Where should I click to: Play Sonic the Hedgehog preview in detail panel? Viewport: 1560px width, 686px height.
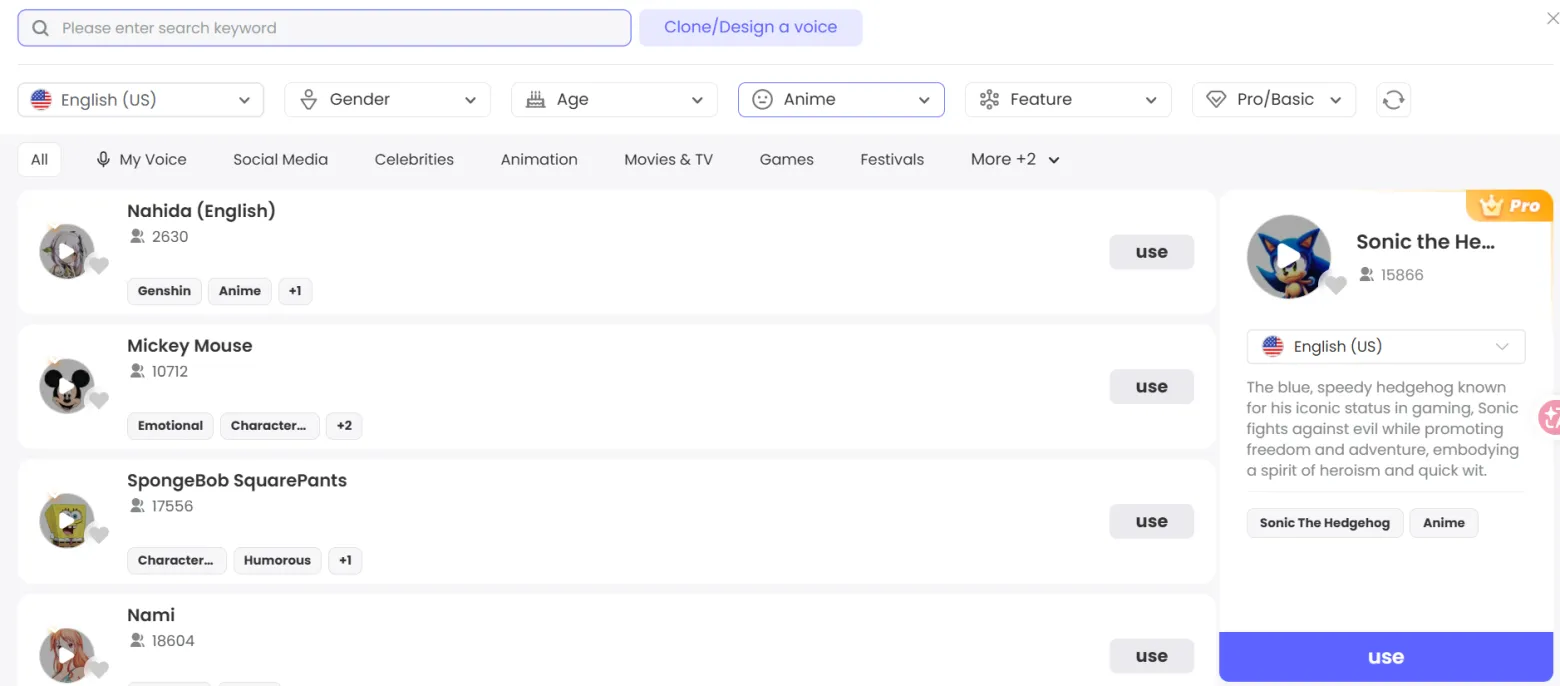pos(1288,257)
